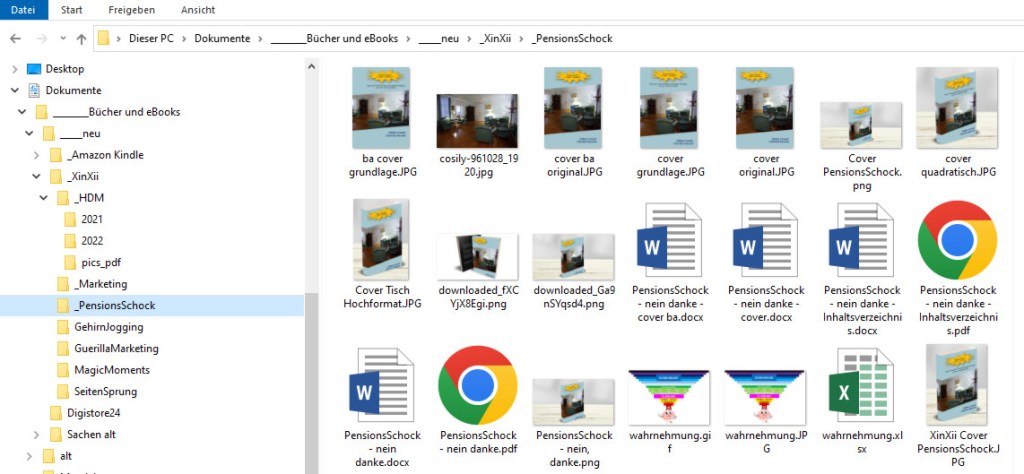
Task: Select Inhaltsverzeichnis.pdf Chrome file icon
Action: (957, 240)
